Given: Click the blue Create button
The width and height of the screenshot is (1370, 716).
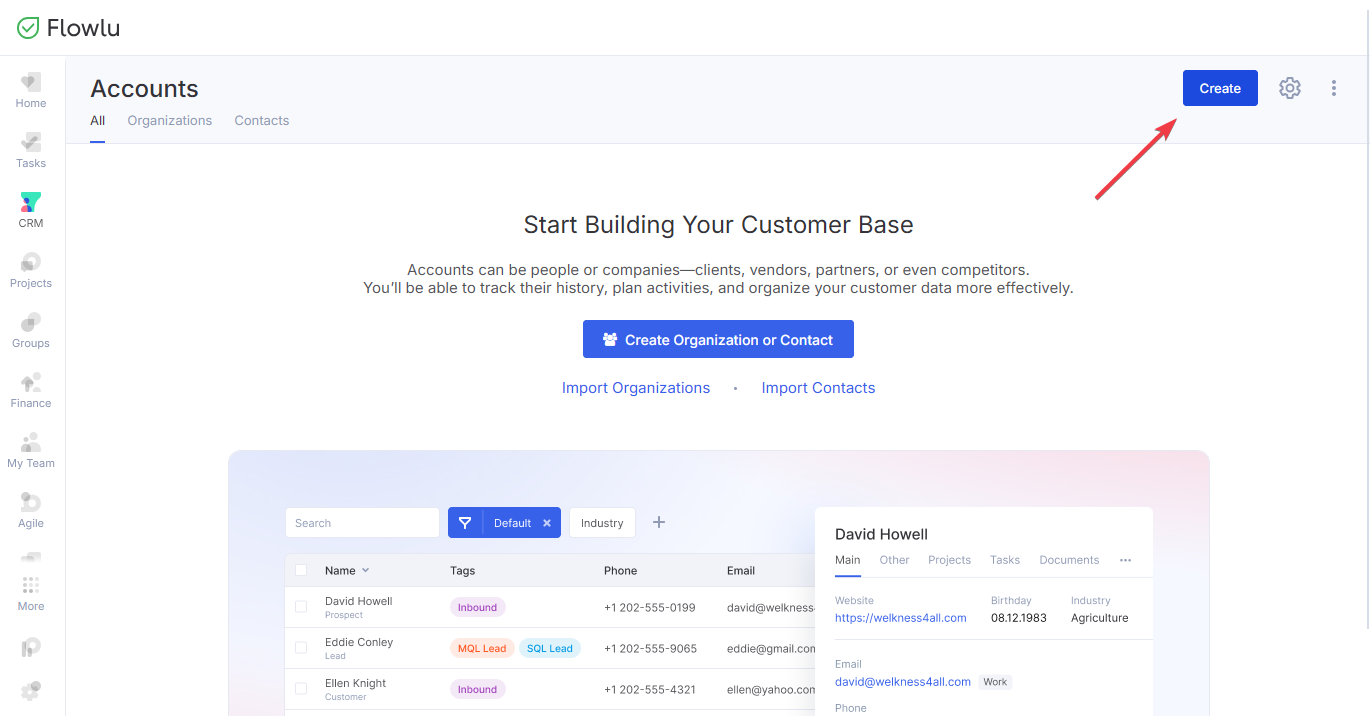Looking at the screenshot, I should 1220,88.
